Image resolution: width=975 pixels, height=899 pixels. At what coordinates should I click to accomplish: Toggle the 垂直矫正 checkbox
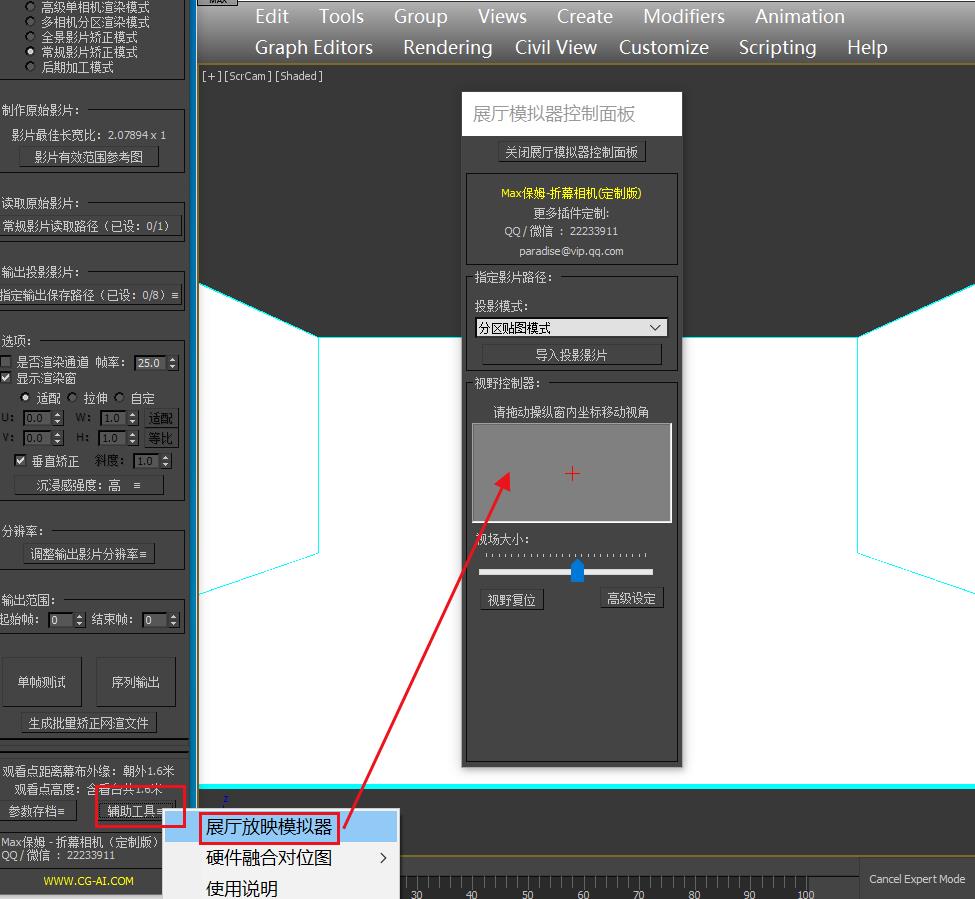pos(20,461)
